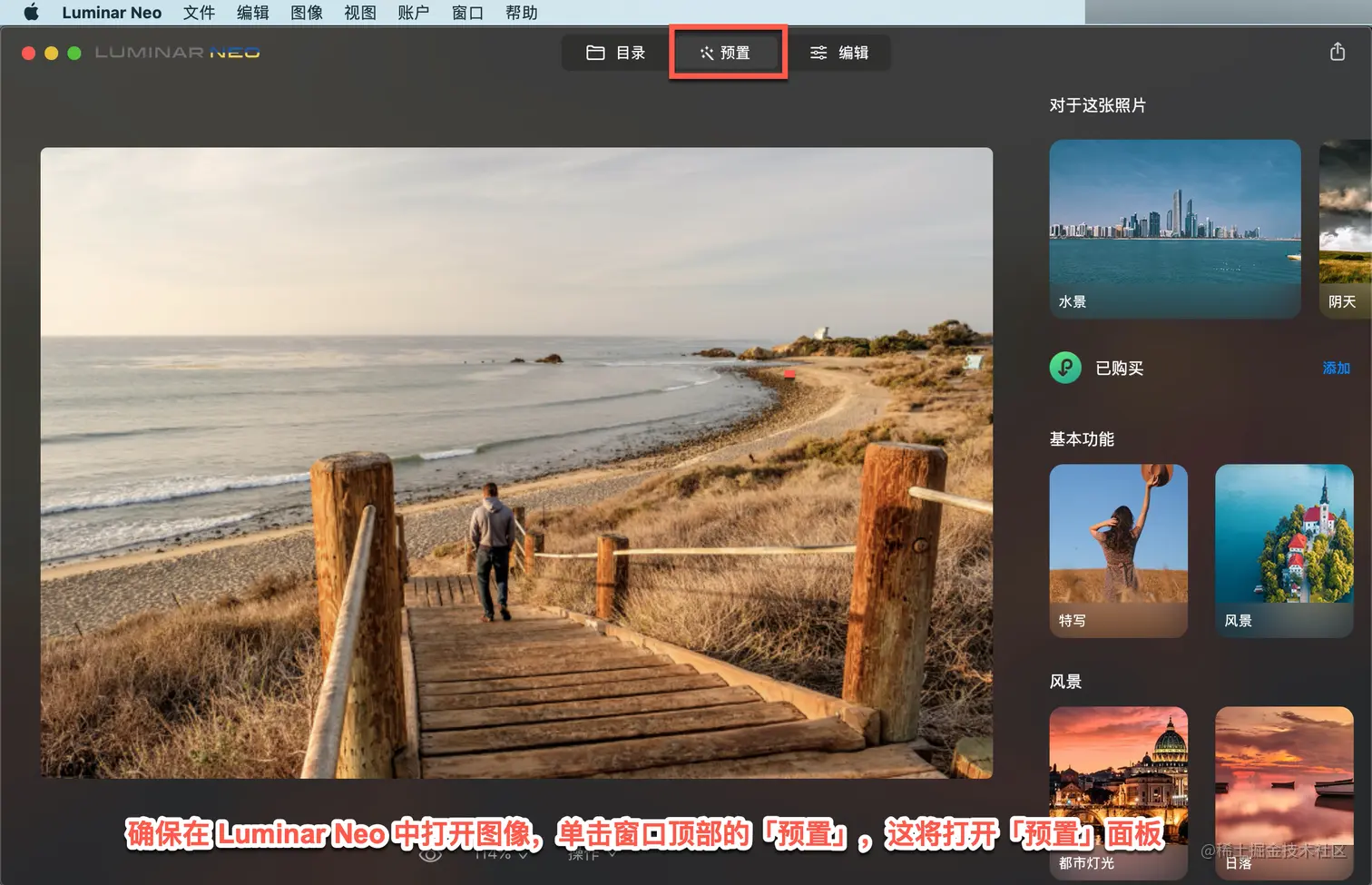The height and width of the screenshot is (885, 1372).
Task: Switch to the 编辑 tab
Action: (x=839, y=53)
